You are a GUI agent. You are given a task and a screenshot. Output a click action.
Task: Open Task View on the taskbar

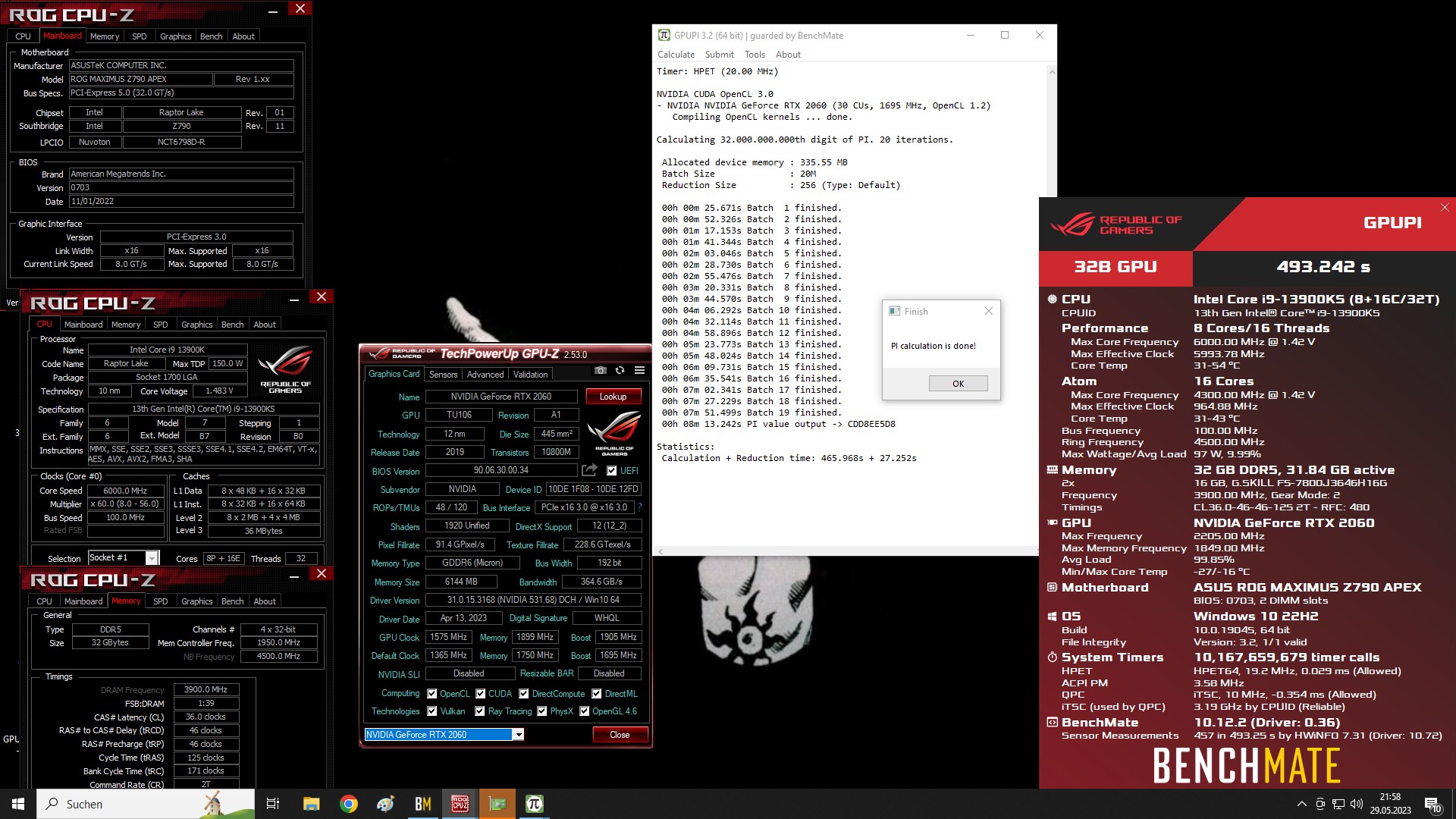[273, 804]
